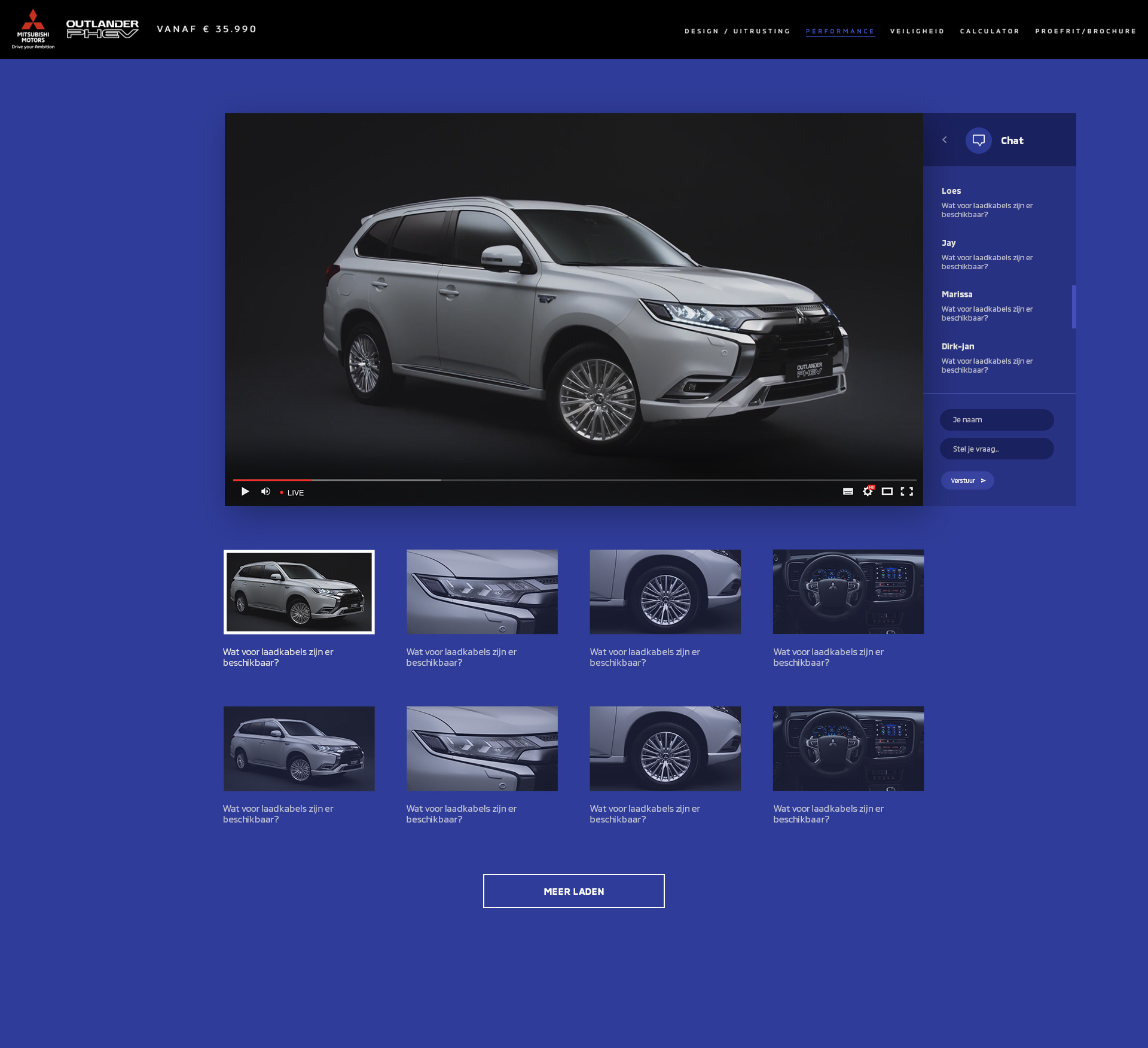Open the headlight thumbnail in the first row
Screen dimensions: 1148x1048
482,592
